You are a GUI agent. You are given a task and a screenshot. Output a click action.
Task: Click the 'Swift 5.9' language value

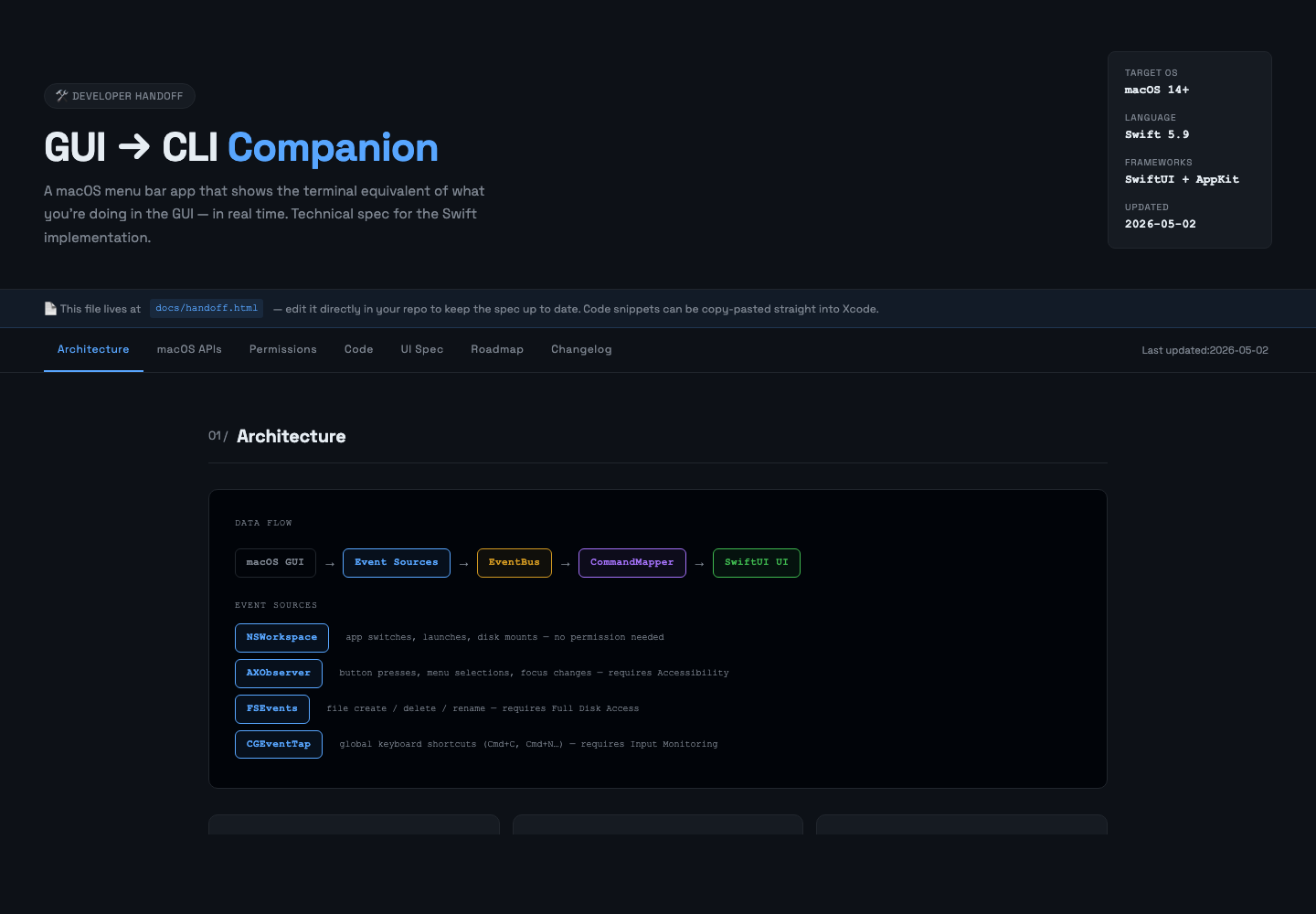coord(1157,134)
